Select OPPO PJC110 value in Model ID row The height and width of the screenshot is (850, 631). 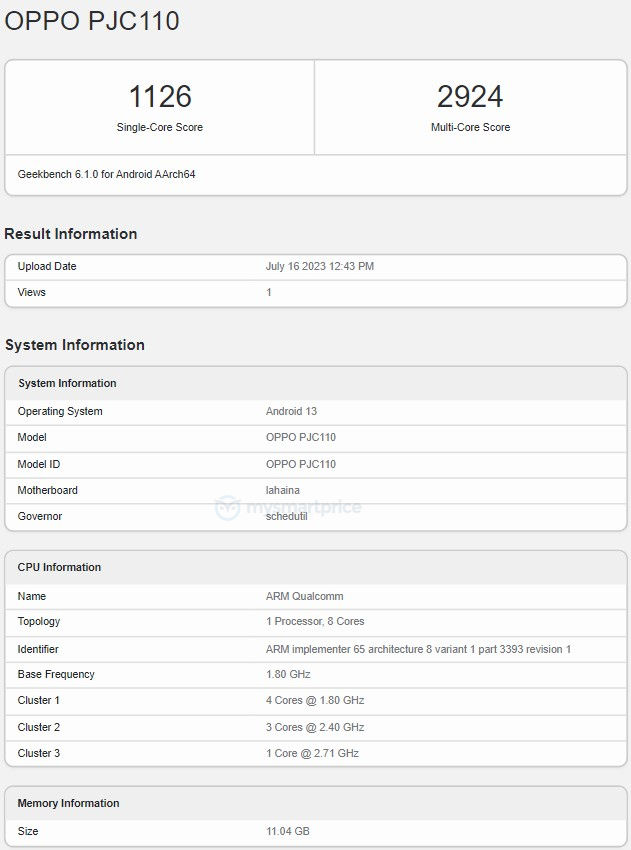click(x=301, y=465)
